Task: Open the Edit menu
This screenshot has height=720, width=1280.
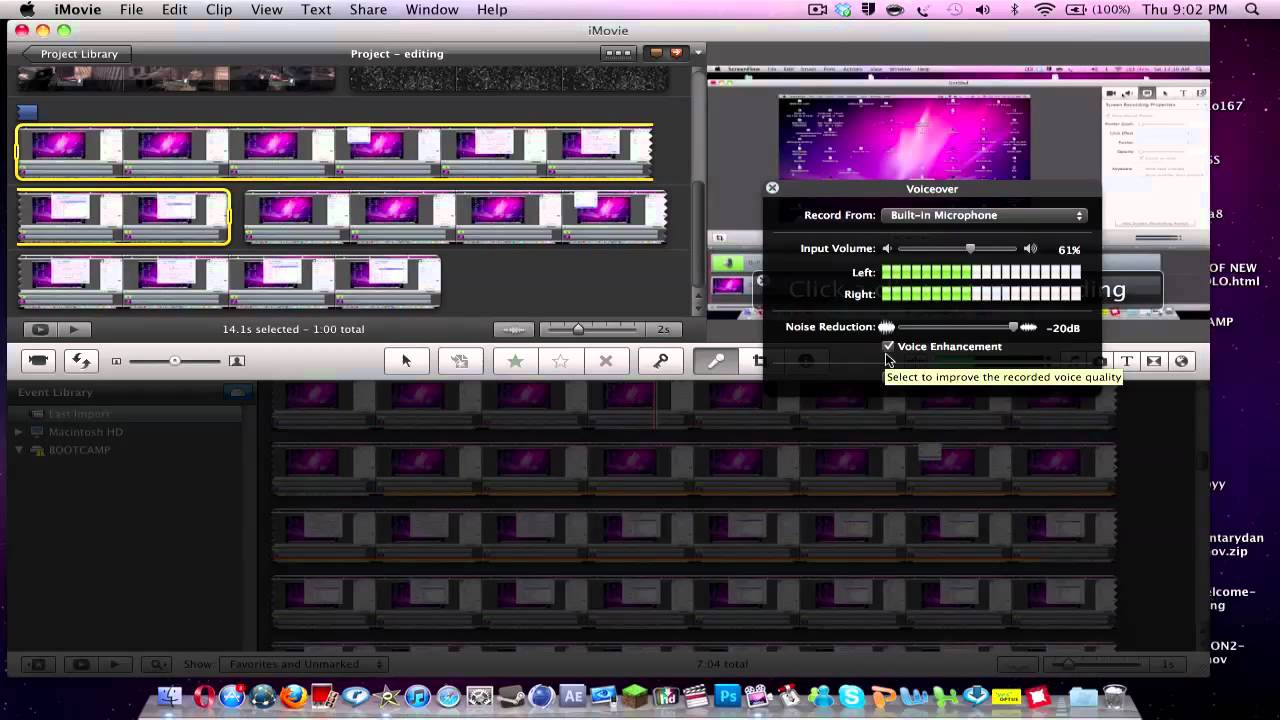Action: [175, 9]
